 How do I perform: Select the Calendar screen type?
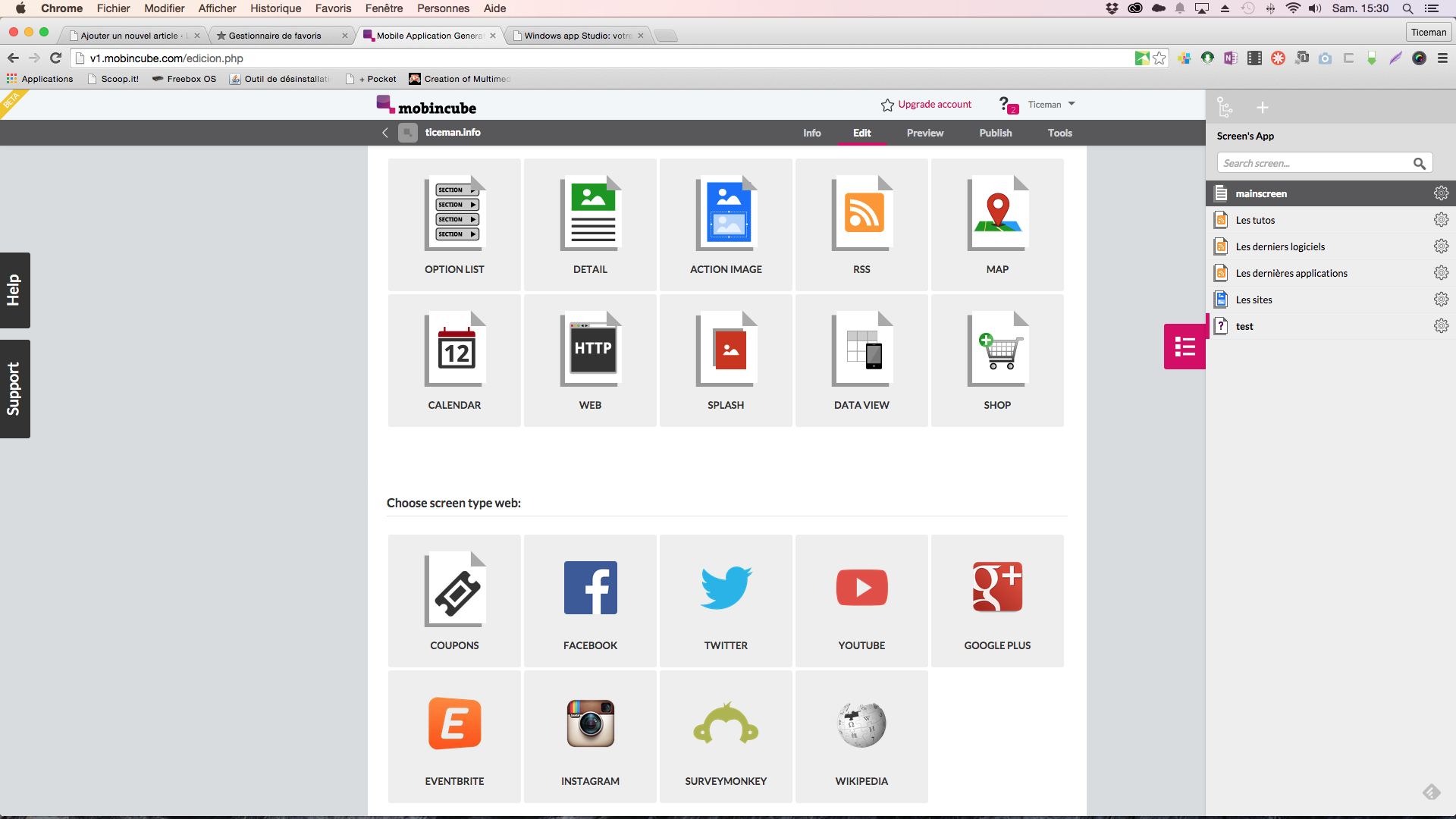(454, 360)
